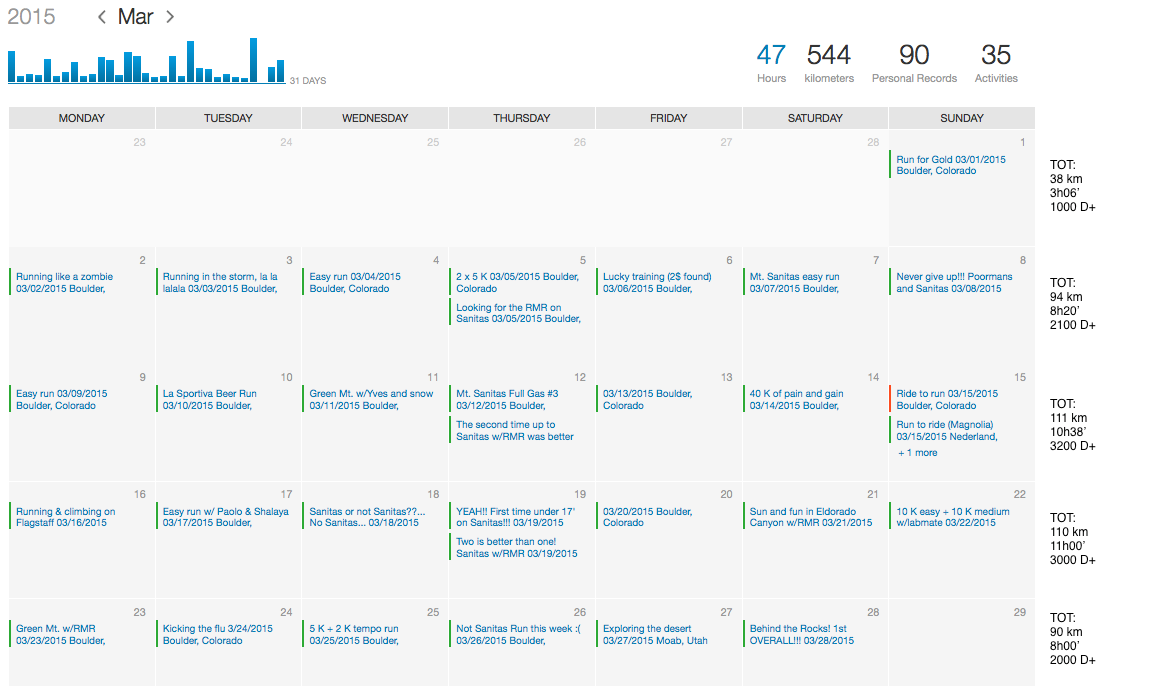Select the 47 Hours stat
Image resolution: width=1162 pixels, height=686 pixels.
click(771, 62)
